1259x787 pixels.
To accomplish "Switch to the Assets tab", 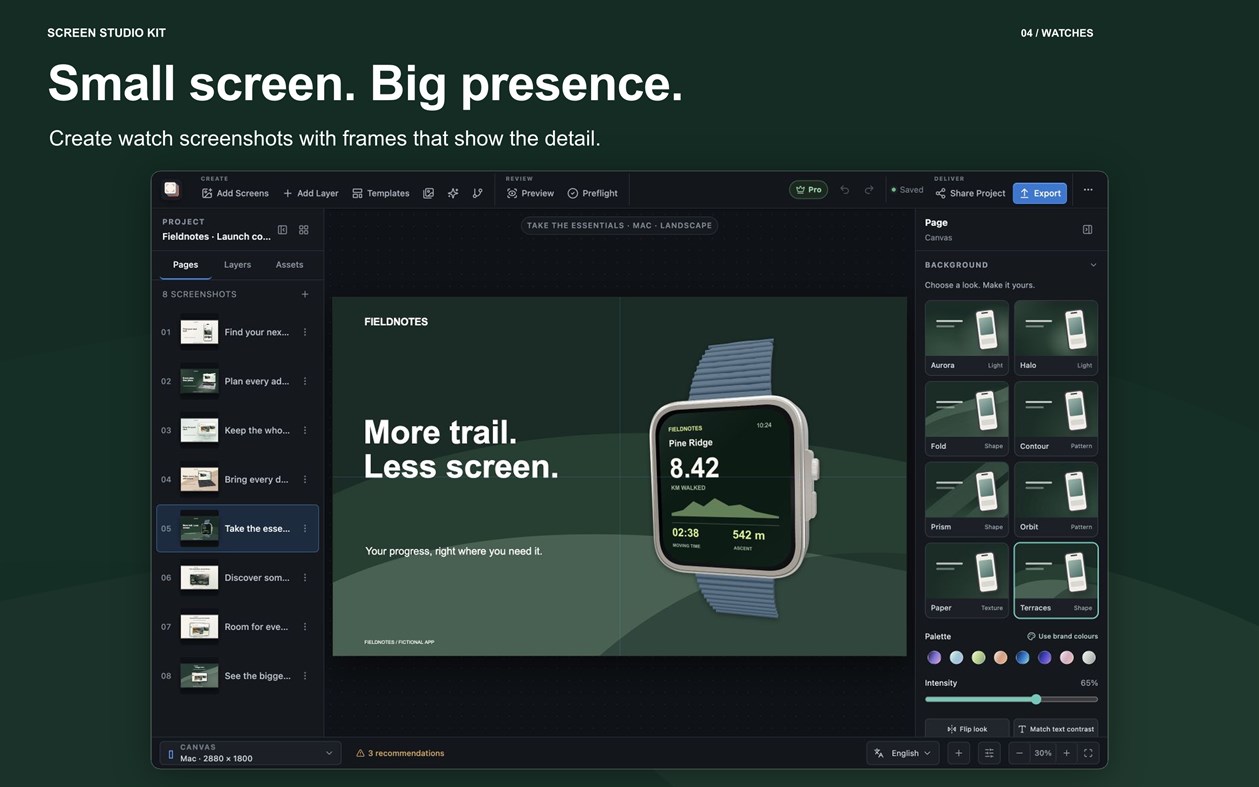I will [x=289, y=265].
